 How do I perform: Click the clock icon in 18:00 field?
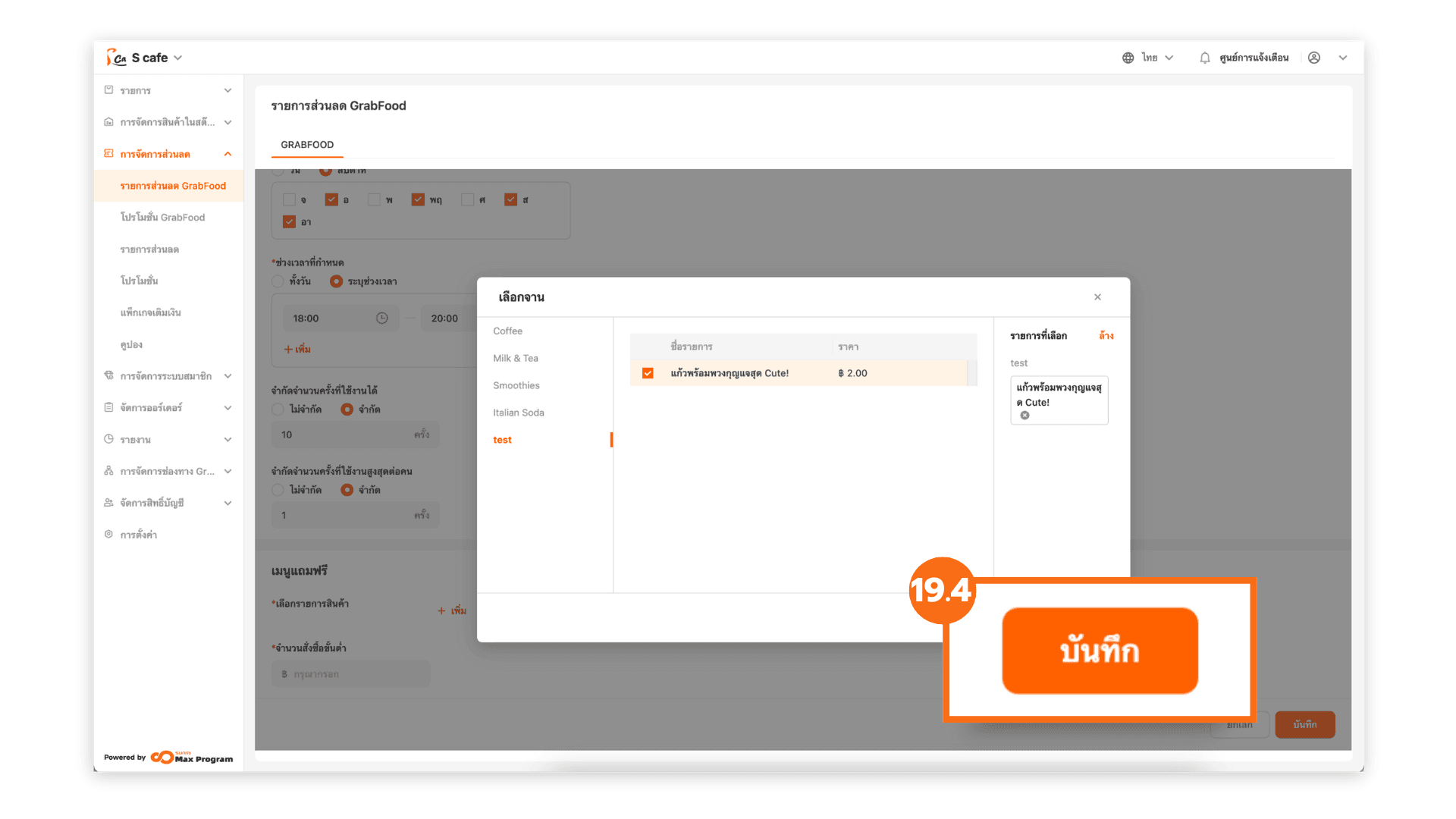pyautogui.click(x=382, y=318)
